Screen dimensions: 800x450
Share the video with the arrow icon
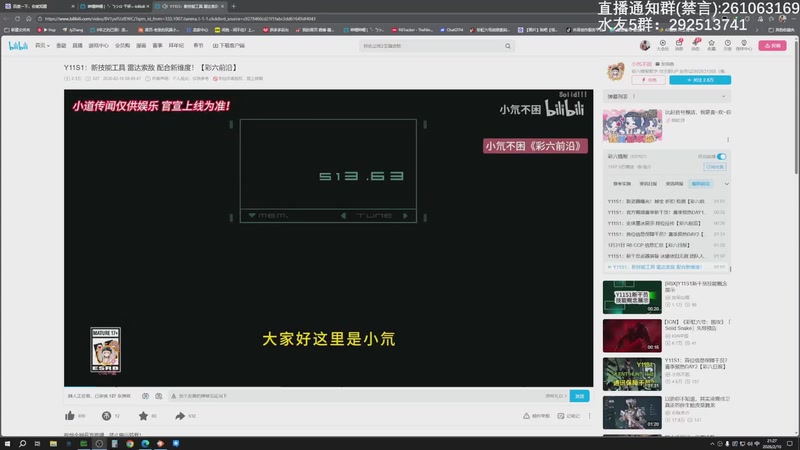[x=180, y=416]
